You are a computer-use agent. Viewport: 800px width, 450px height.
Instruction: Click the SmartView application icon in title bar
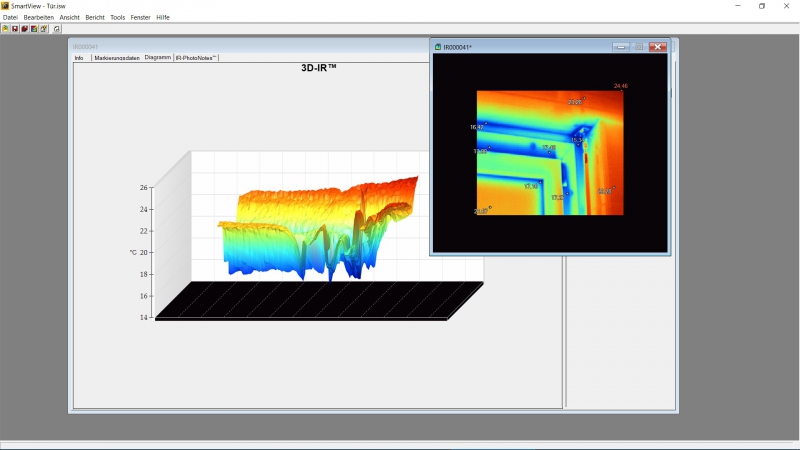[x=5, y=6]
